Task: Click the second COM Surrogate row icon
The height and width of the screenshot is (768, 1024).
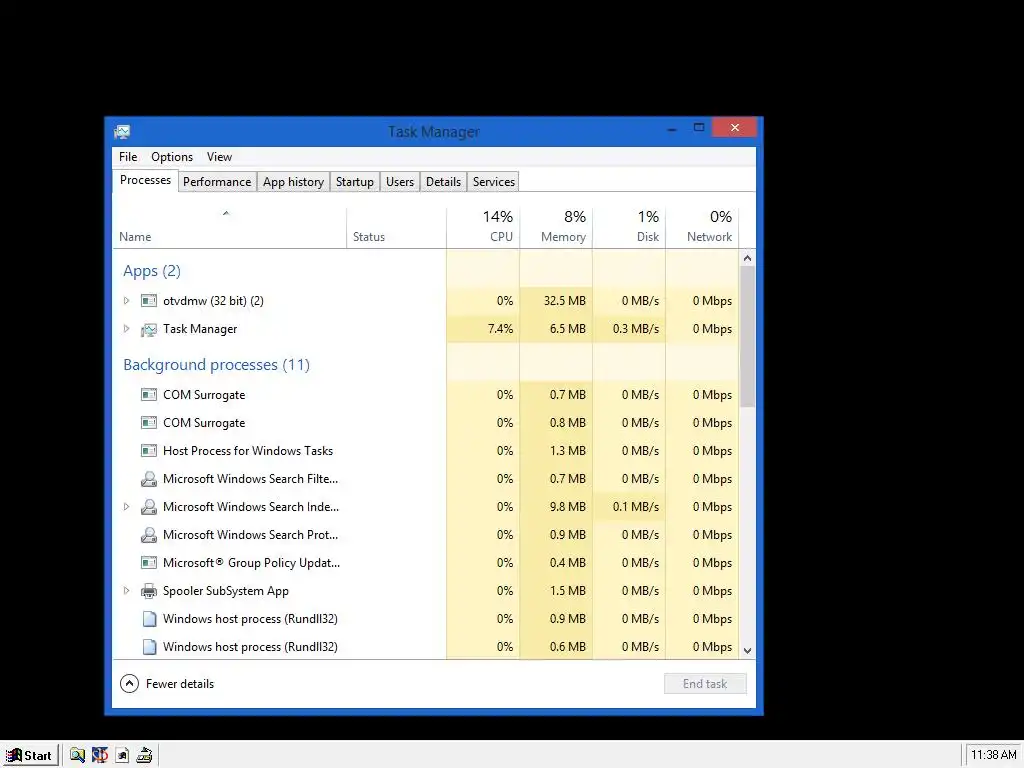Action: [x=149, y=423]
